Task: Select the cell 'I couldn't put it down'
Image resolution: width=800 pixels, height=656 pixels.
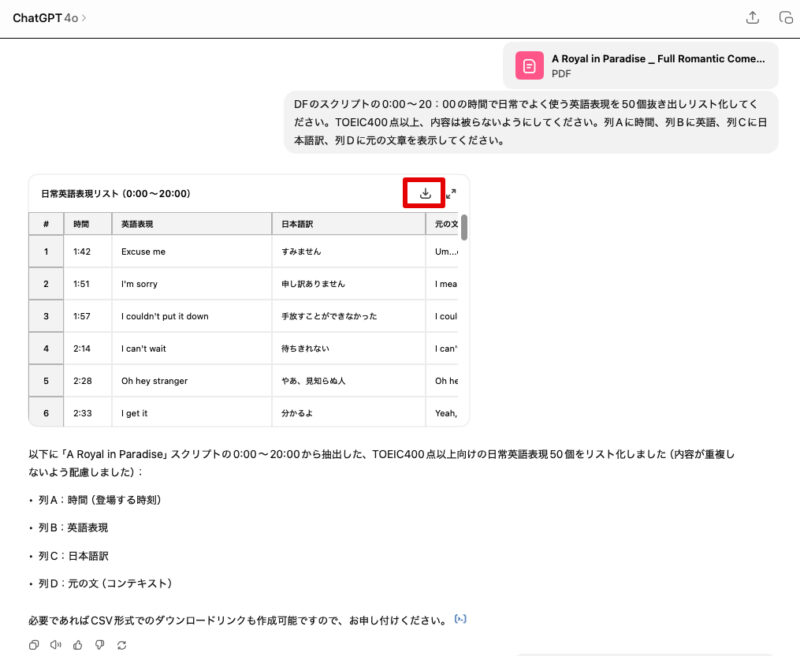Action: [192, 316]
